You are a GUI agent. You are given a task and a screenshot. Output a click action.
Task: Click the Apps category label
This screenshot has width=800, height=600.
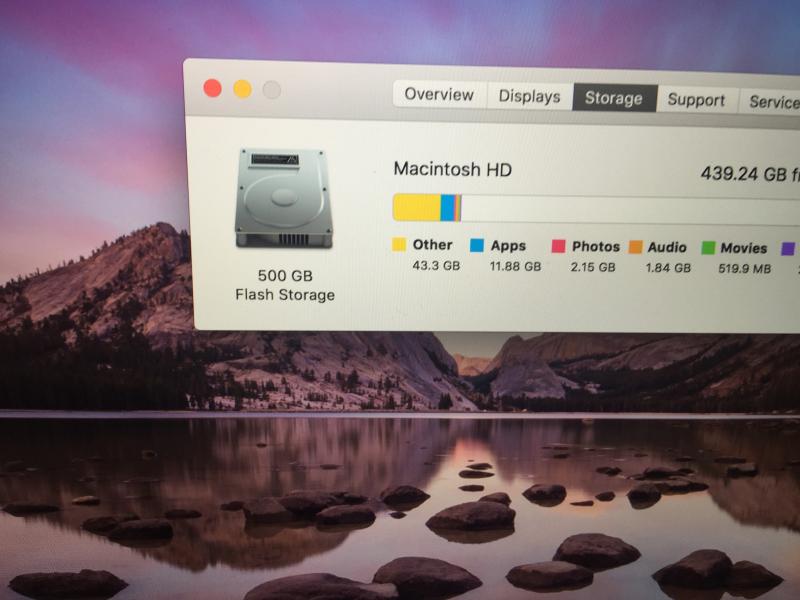(x=508, y=246)
